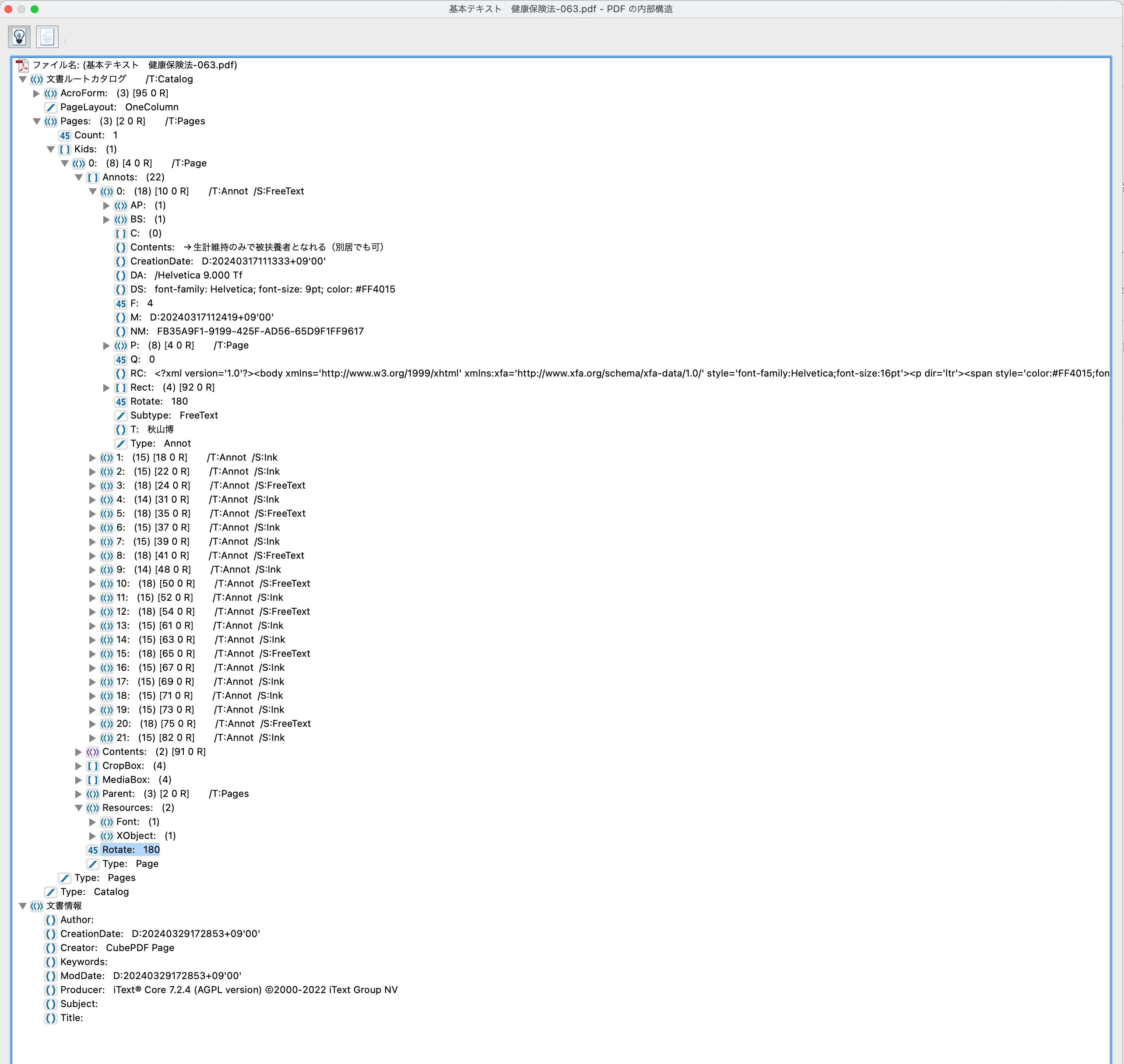Image resolution: width=1124 pixels, height=1064 pixels.
Task: Click the array bracket icon beside Kids
Action: click(x=65, y=149)
